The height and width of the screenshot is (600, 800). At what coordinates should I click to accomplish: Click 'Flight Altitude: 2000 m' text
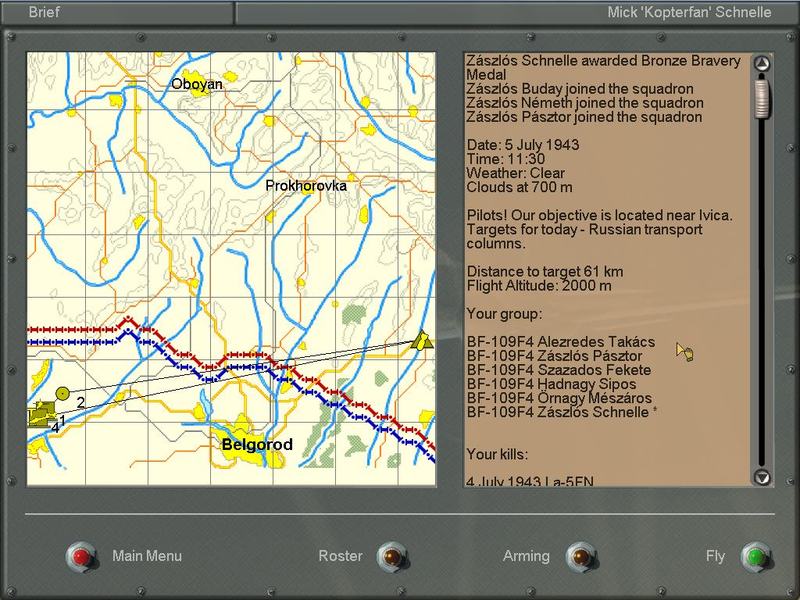539,286
